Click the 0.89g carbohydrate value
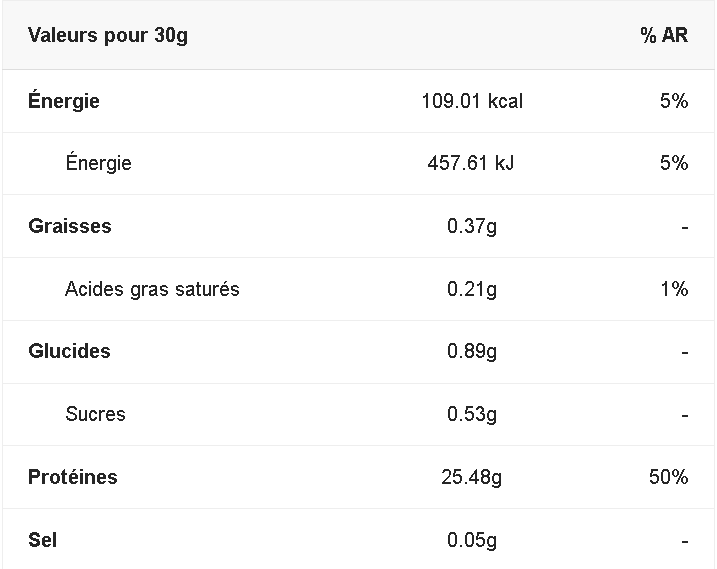The height and width of the screenshot is (569, 717). click(472, 351)
